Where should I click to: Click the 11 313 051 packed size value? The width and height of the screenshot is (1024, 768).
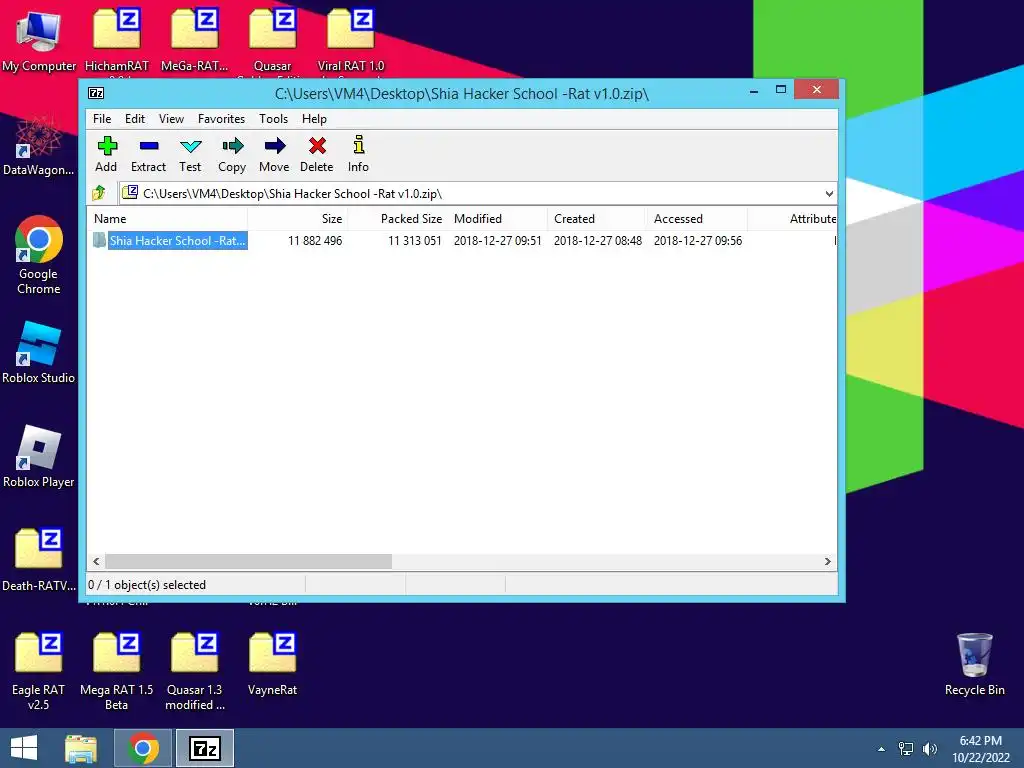point(415,240)
